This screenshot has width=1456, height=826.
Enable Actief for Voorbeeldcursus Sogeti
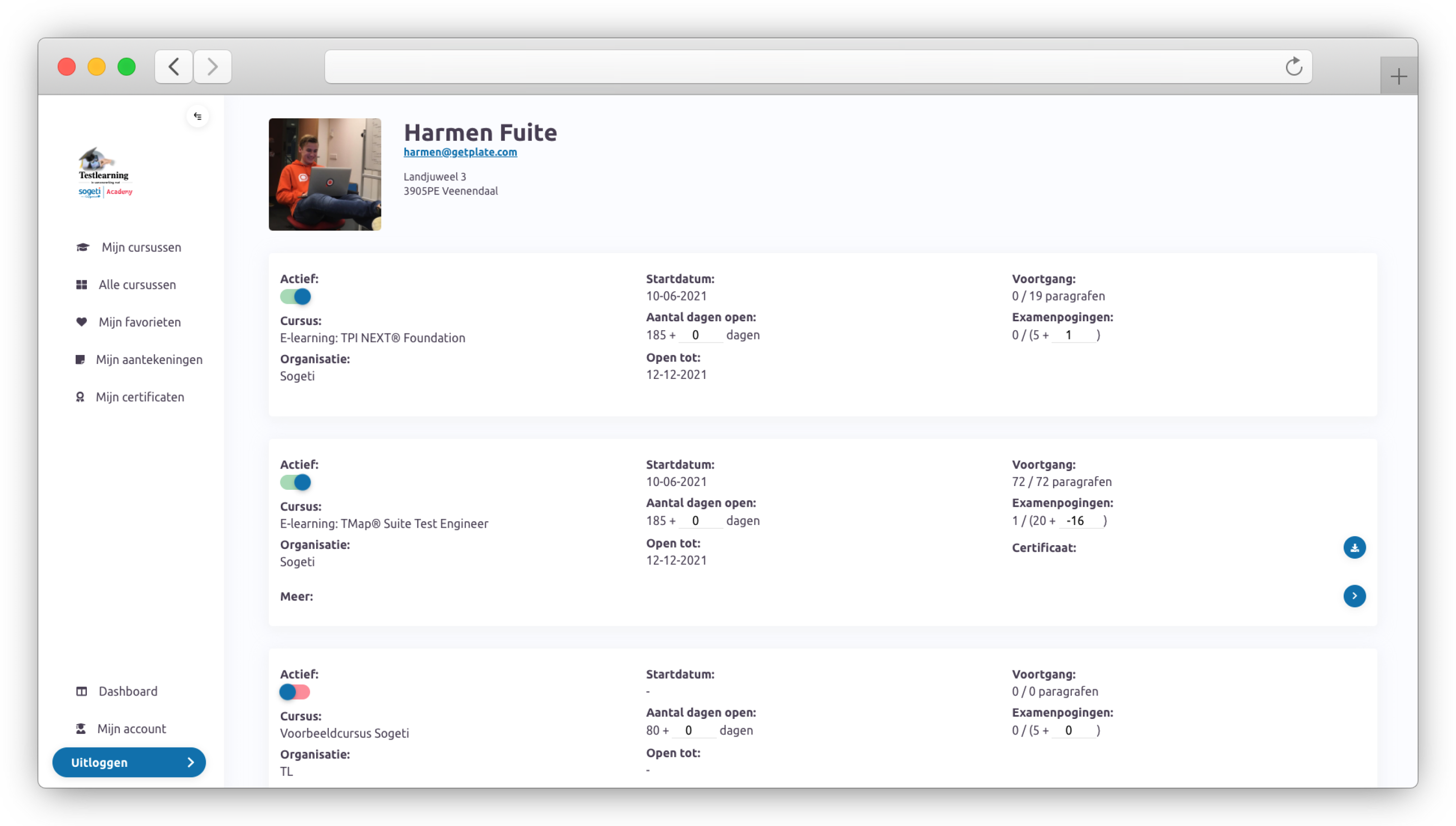pos(294,692)
